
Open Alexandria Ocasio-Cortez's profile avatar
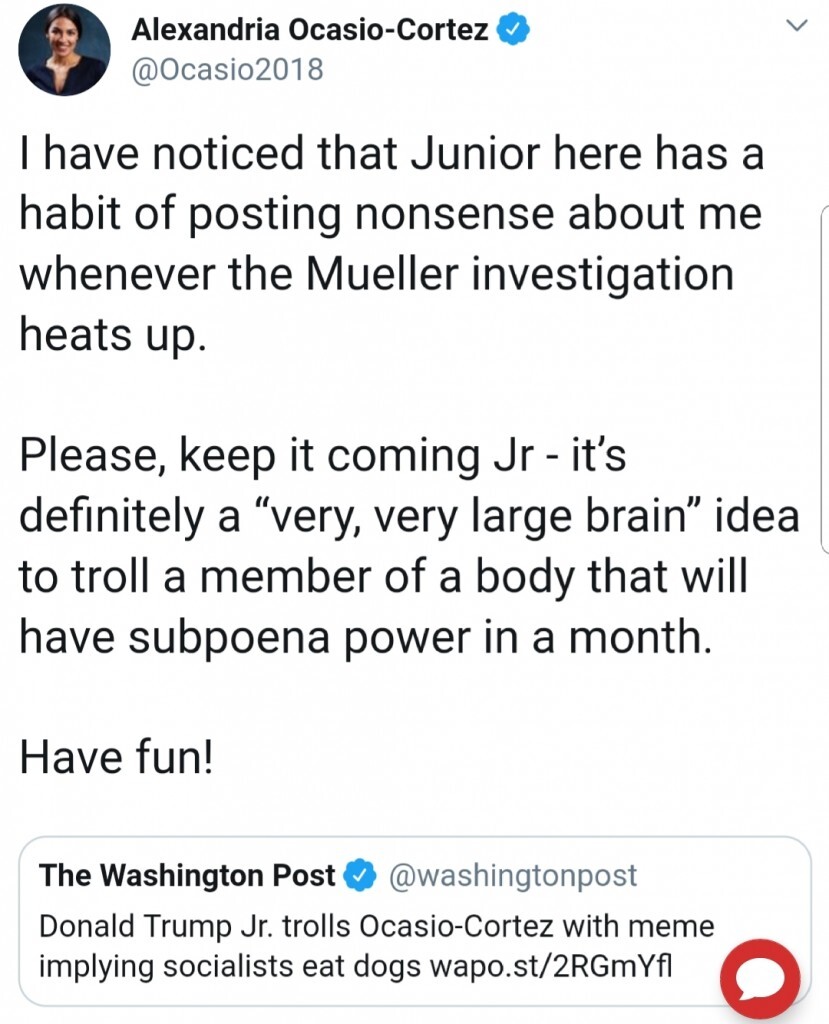click(63, 49)
